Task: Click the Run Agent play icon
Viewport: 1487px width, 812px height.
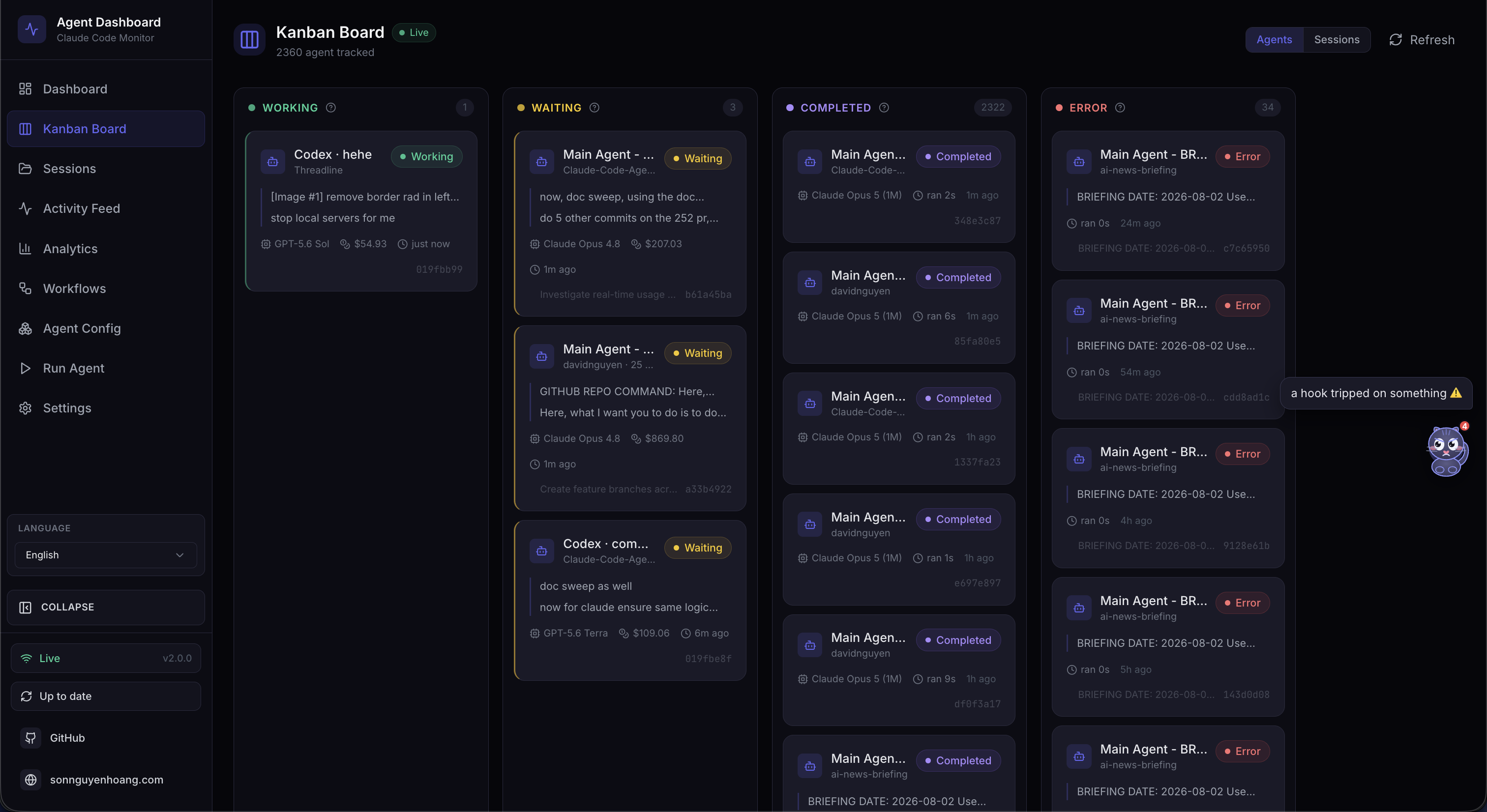Action: (25, 368)
